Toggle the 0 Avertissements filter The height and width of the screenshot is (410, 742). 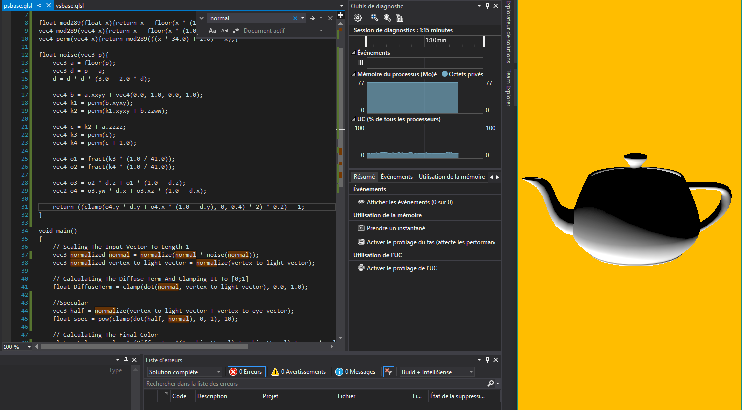coord(299,372)
